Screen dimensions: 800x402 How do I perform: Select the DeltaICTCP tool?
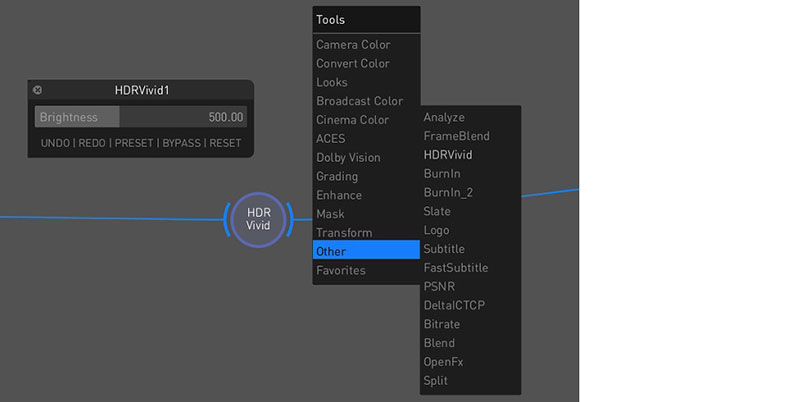pyautogui.click(x=454, y=305)
